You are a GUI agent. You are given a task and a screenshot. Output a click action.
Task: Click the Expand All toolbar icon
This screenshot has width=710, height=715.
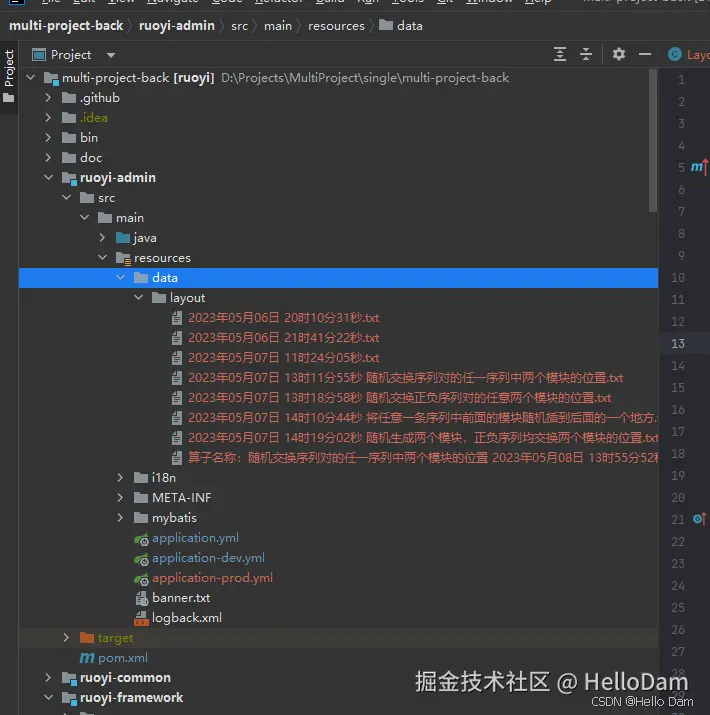[x=560, y=54]
